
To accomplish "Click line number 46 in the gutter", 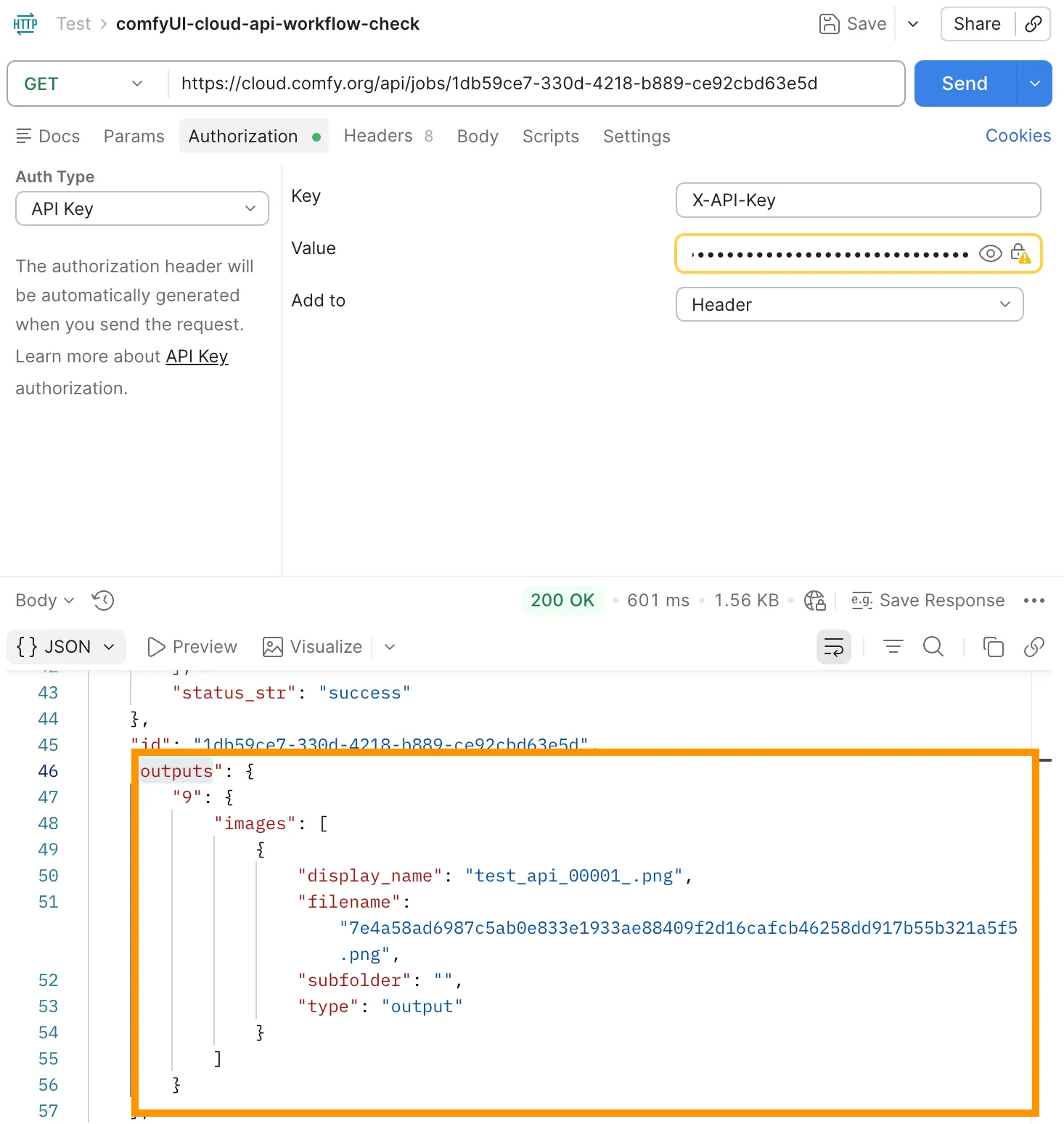I will click(x=48, y=770).
